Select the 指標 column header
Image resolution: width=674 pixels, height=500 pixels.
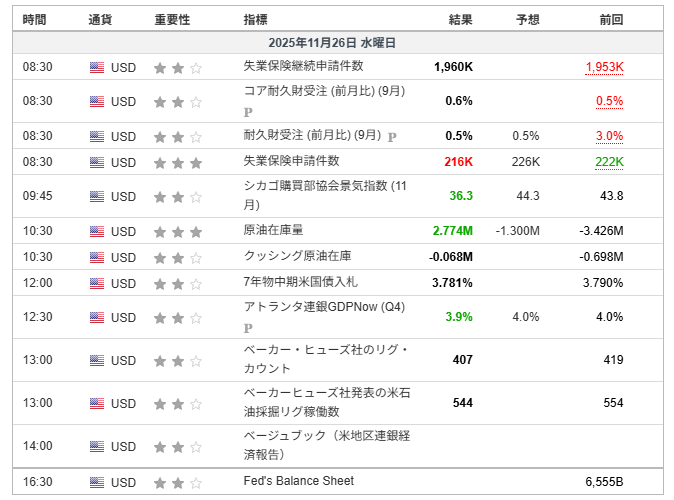click(x=255, y=19)
